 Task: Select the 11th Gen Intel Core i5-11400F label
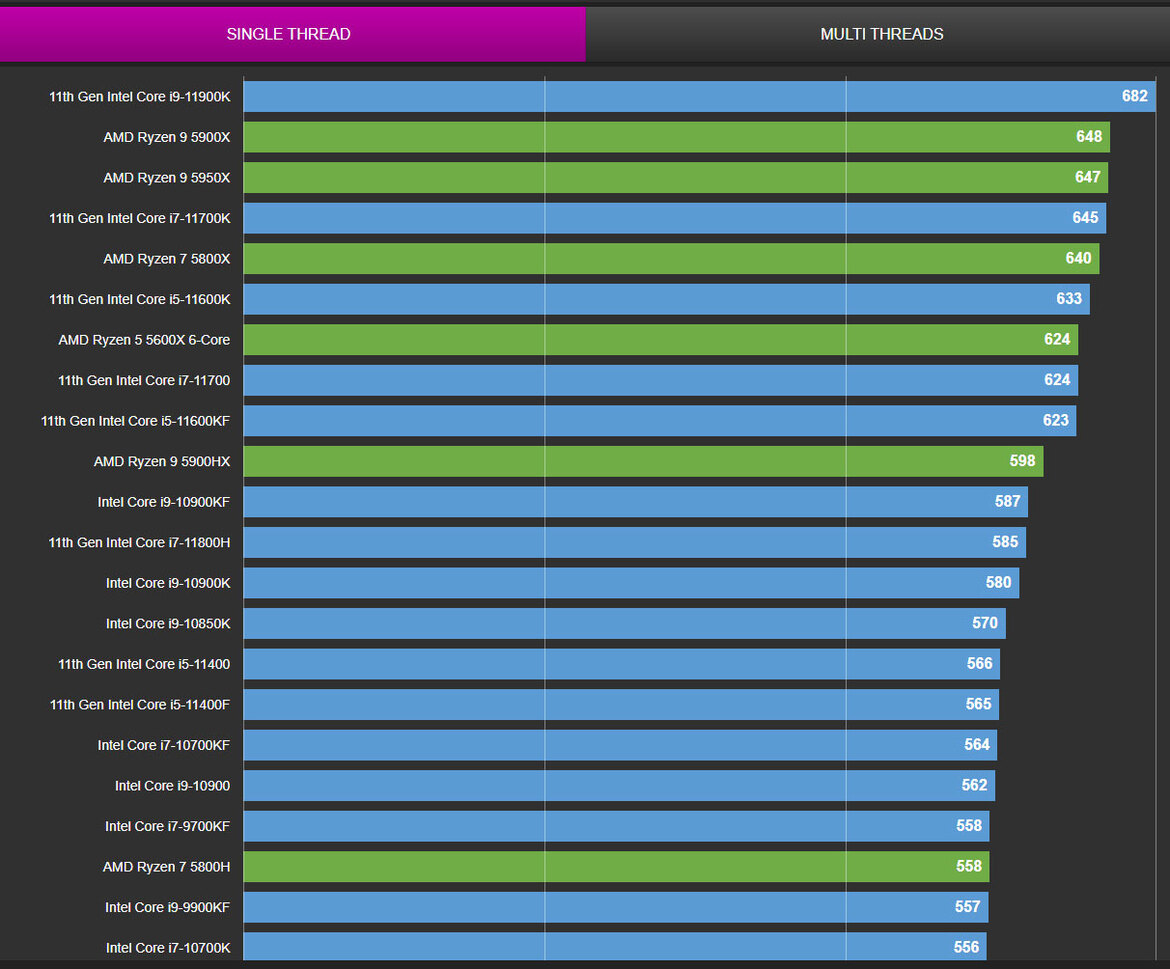(x=140, y=705)
